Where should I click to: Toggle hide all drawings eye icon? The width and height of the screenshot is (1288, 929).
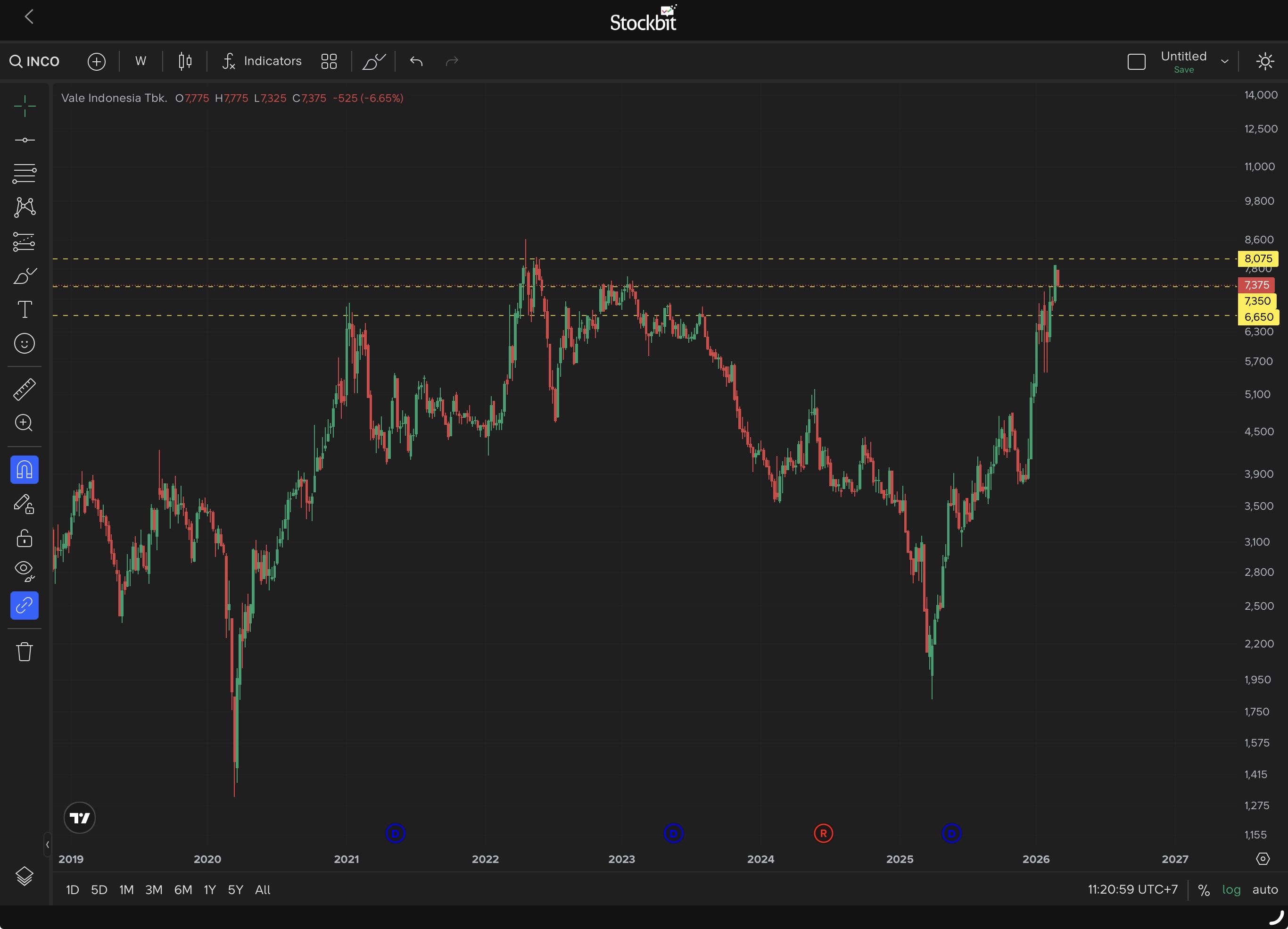point(25,570)
